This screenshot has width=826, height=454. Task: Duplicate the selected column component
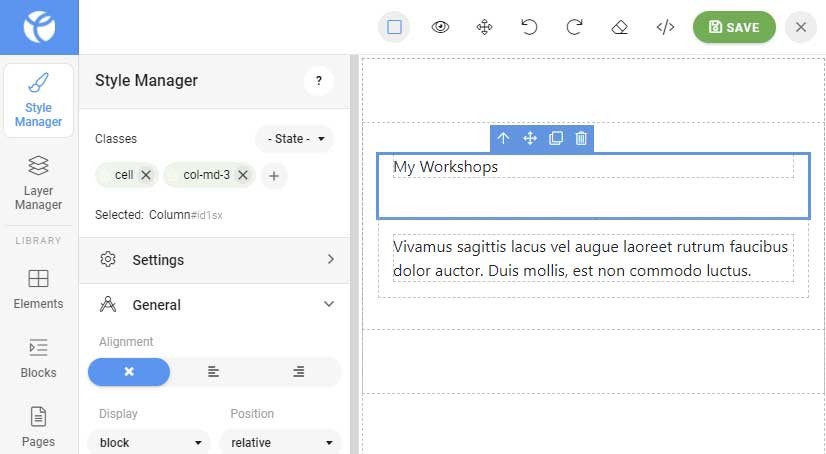pos(556,139)
